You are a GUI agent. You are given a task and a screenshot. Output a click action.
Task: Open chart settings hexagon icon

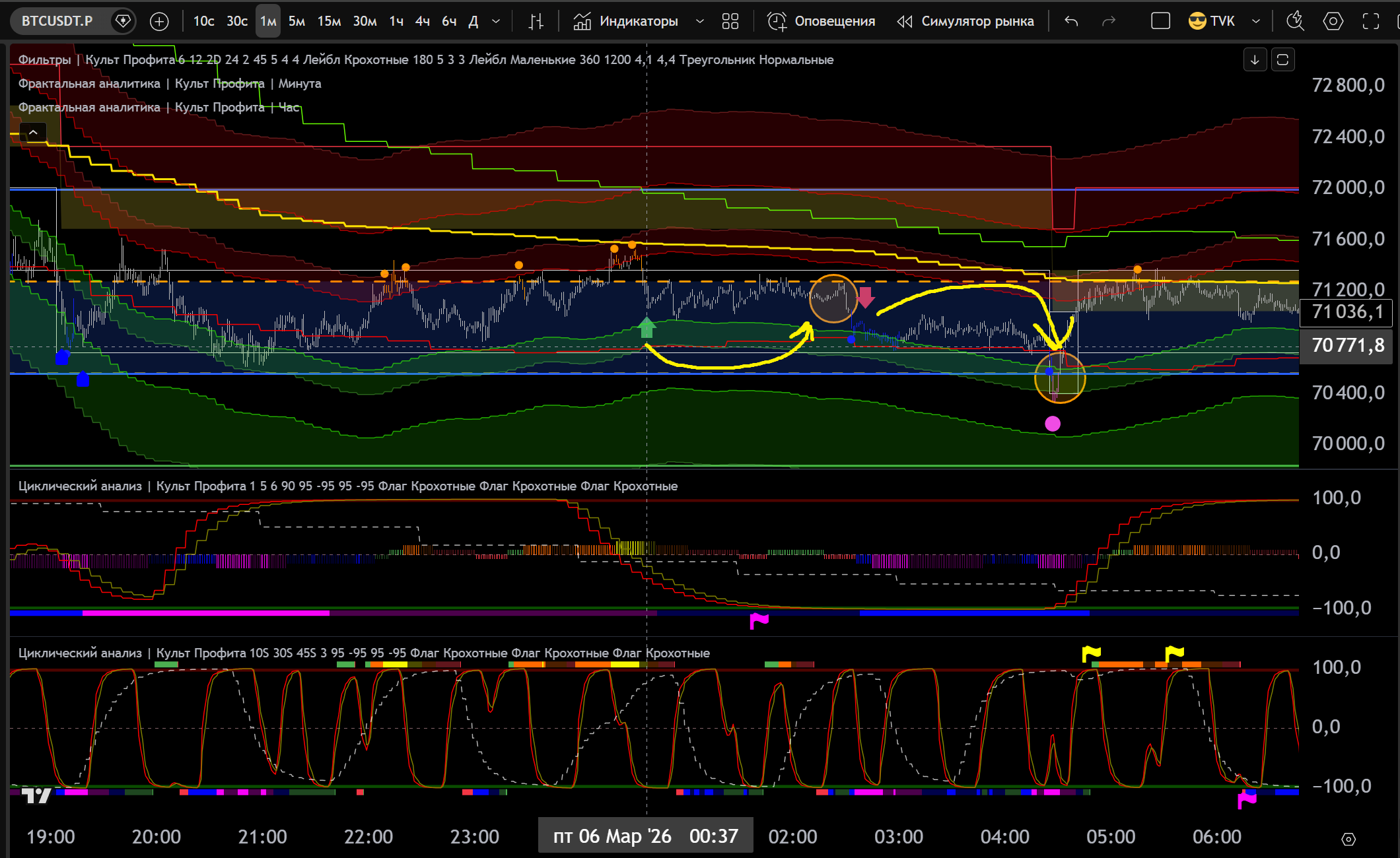tap(1333, 22)
